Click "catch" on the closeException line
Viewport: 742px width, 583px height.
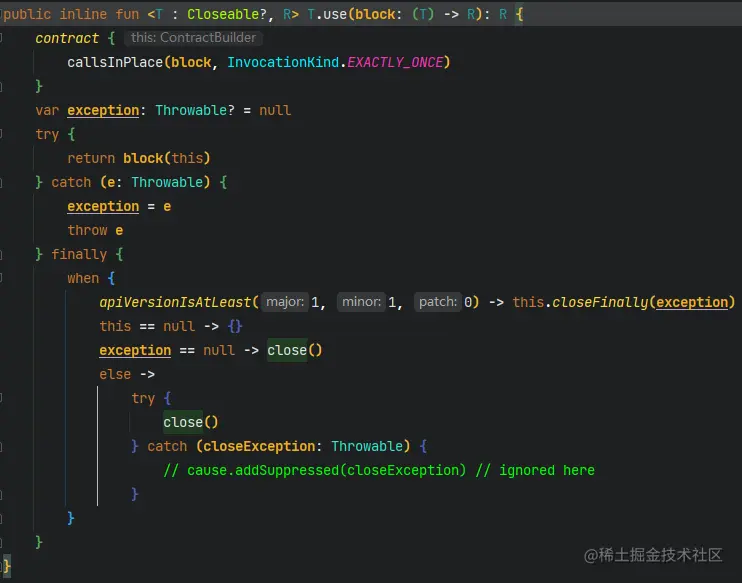[x=167, y=447]
